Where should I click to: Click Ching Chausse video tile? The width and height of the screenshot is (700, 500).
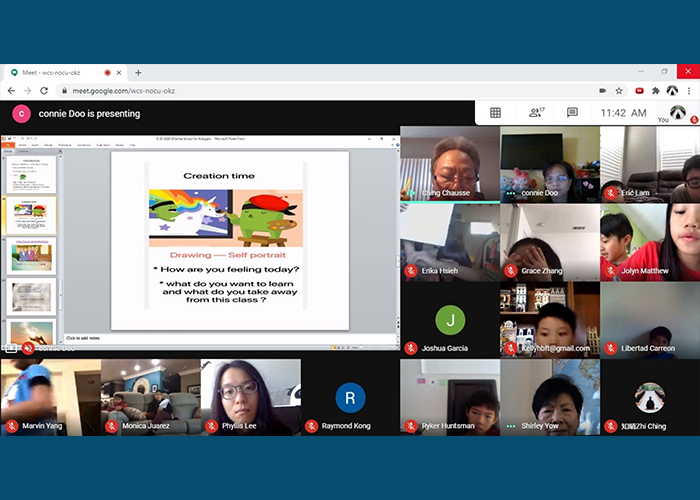[x=450, y=163]
